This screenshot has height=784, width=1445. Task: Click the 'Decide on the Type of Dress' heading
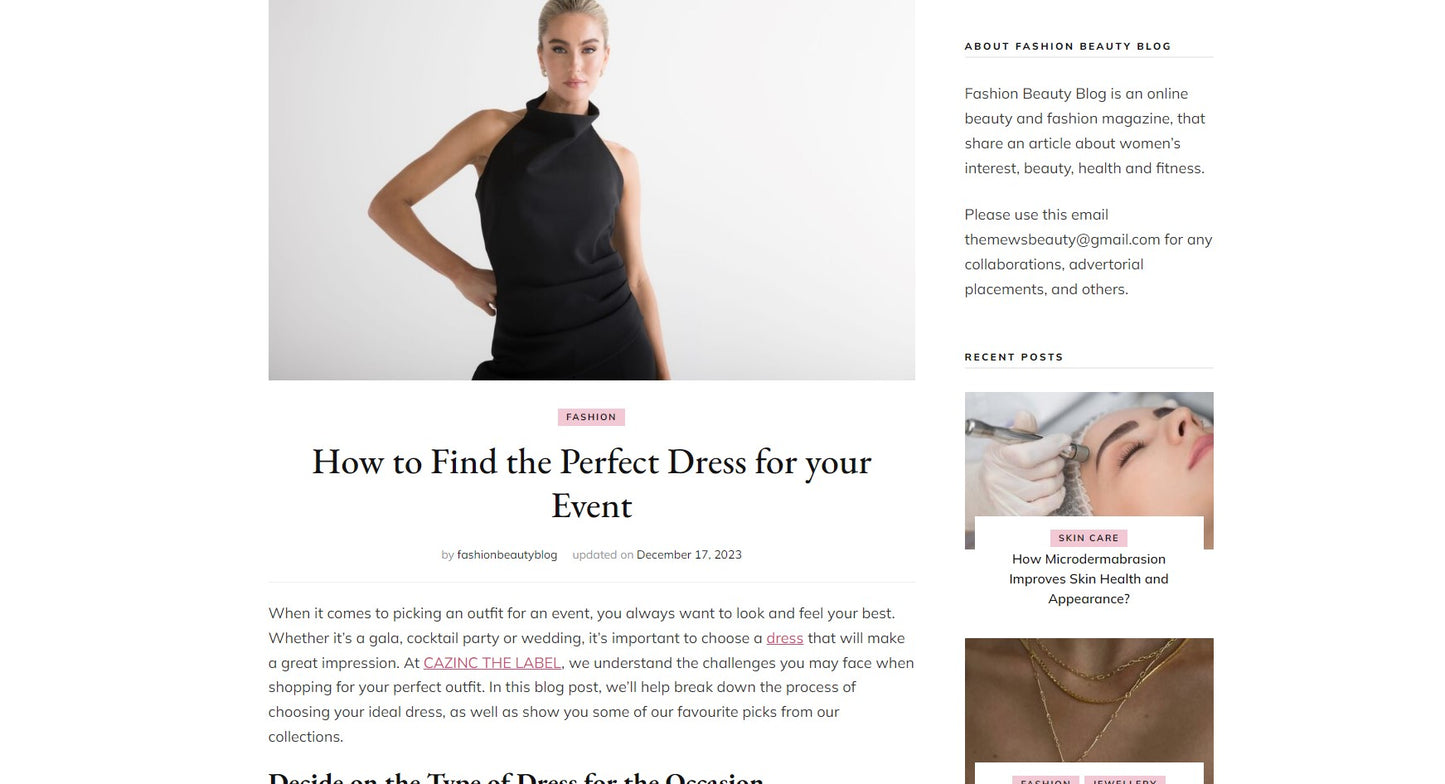coord(516,777)
